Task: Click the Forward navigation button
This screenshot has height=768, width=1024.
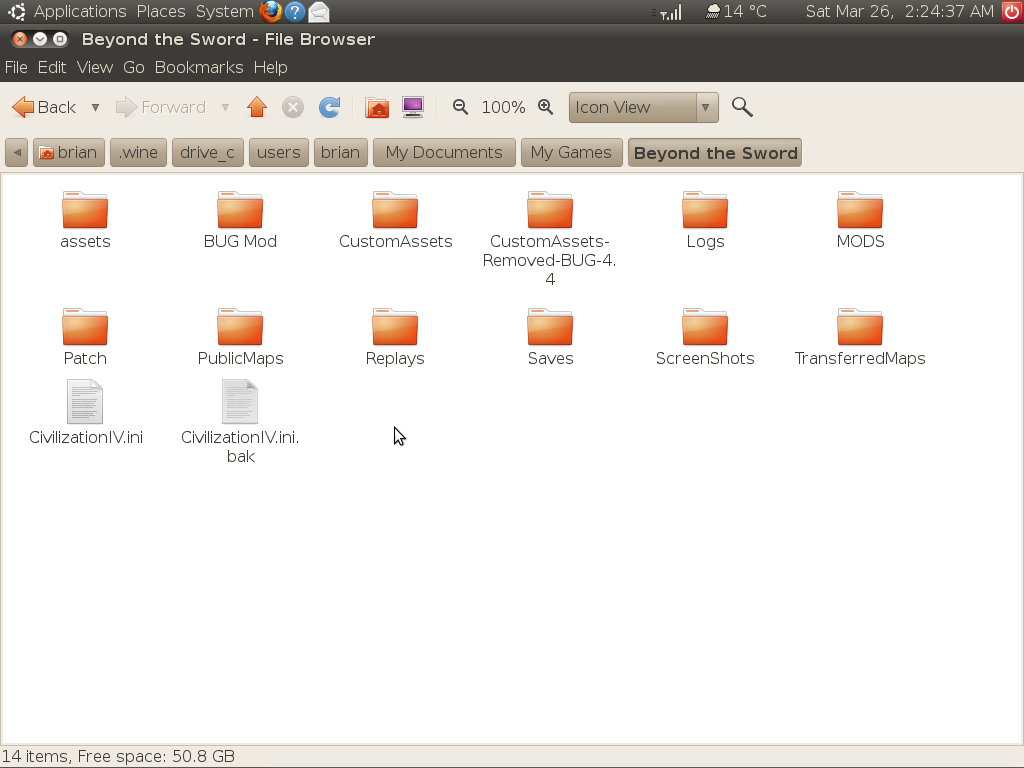Action: coord(161,107)
